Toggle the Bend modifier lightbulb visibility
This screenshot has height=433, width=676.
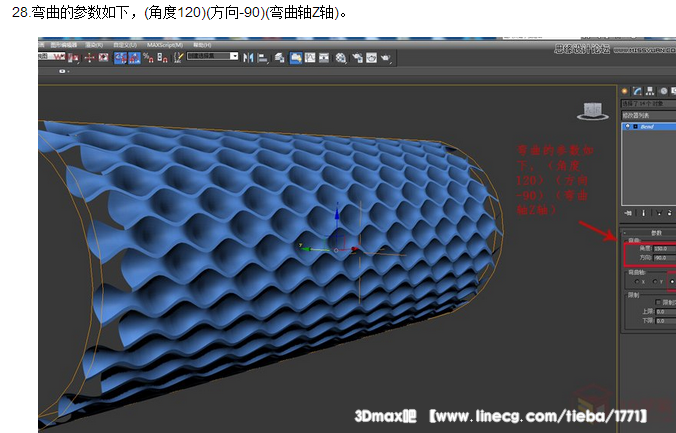628,126
